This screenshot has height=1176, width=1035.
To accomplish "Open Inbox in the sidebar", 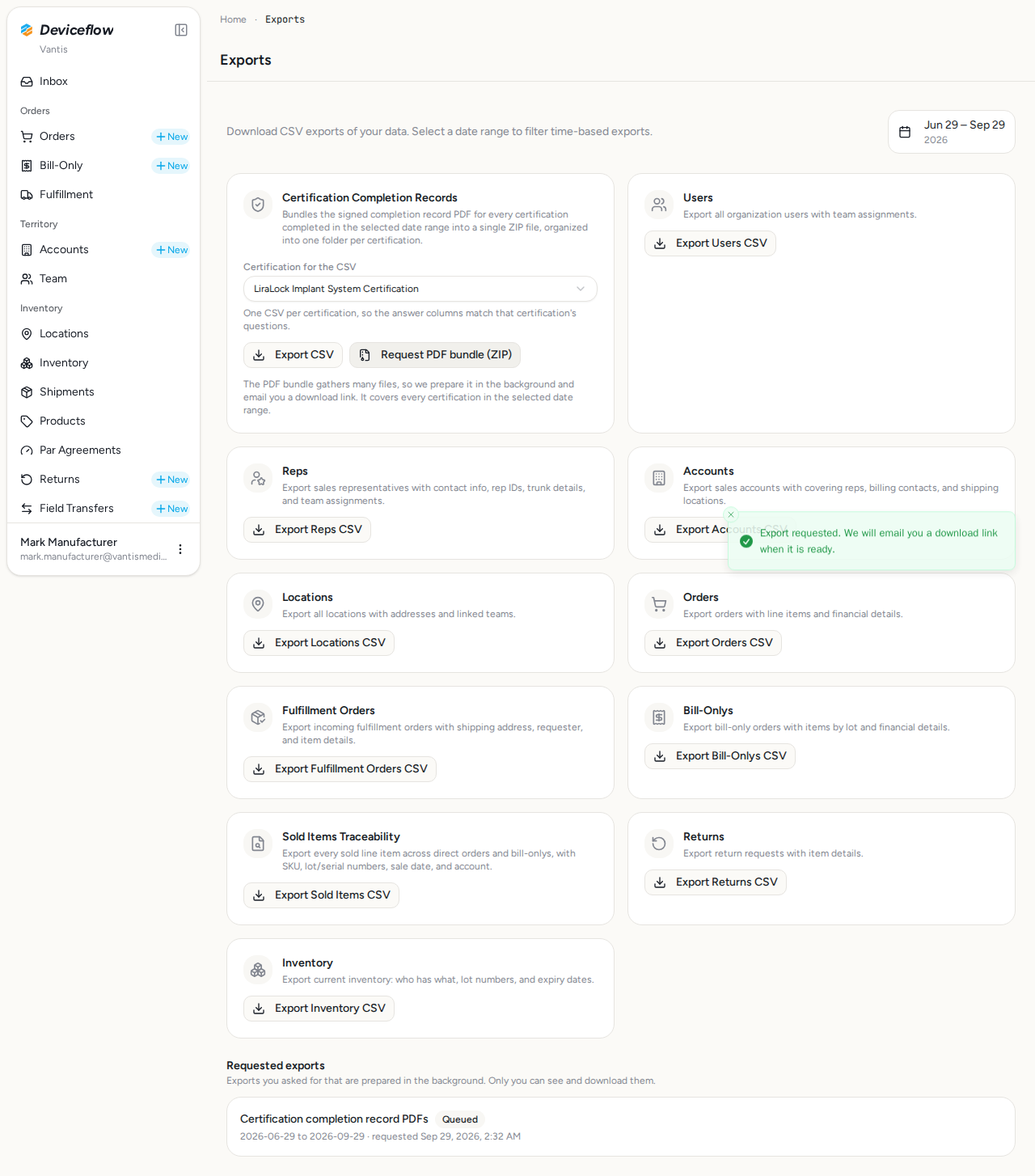I will 103,82.
